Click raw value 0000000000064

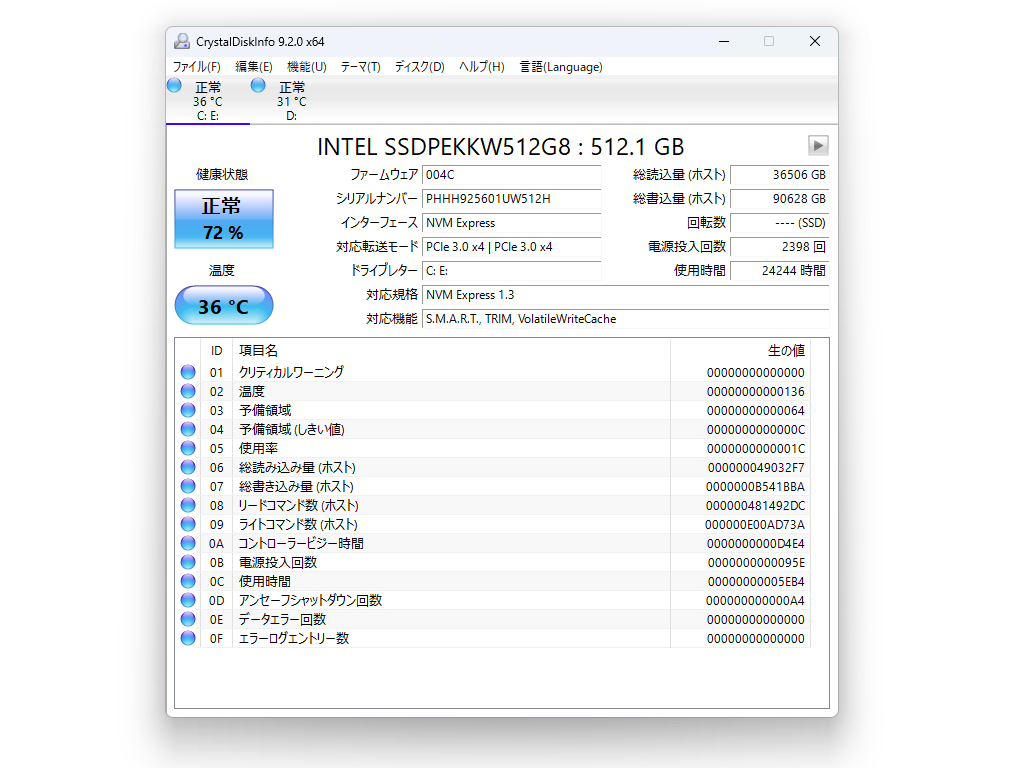[x=756, y=410]
